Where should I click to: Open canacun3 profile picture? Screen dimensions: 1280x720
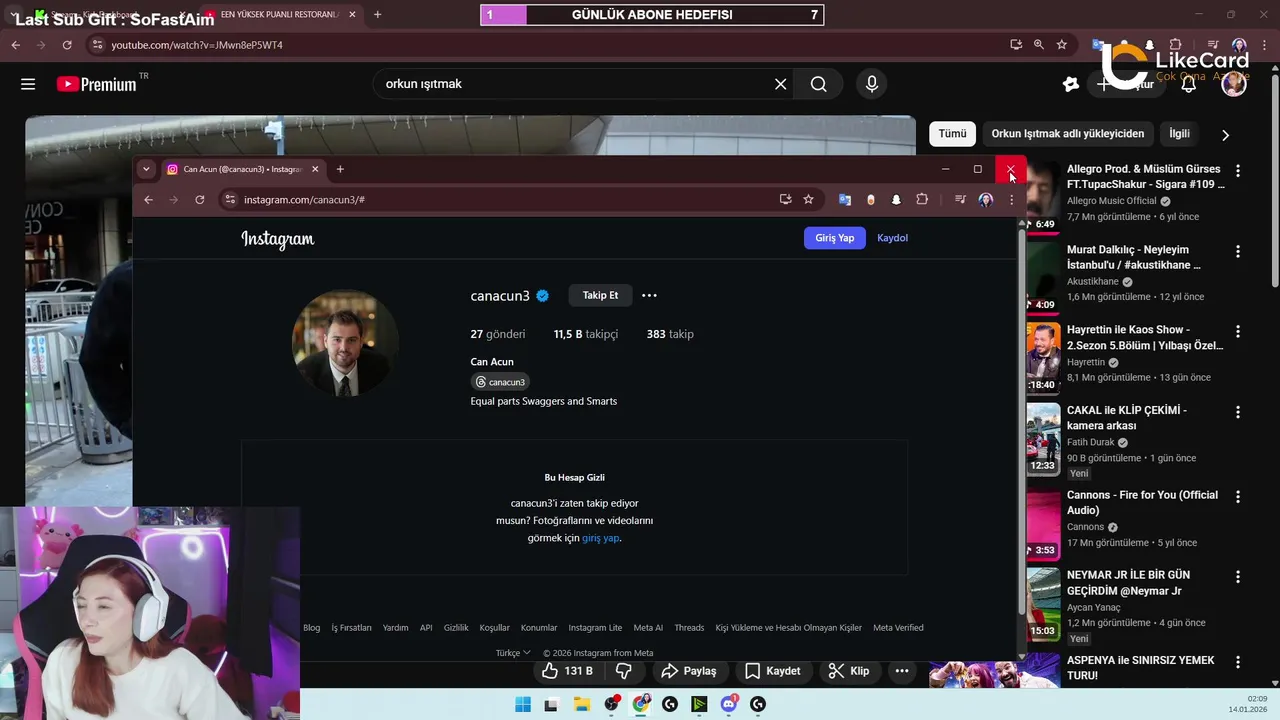[x=345, y=343]
